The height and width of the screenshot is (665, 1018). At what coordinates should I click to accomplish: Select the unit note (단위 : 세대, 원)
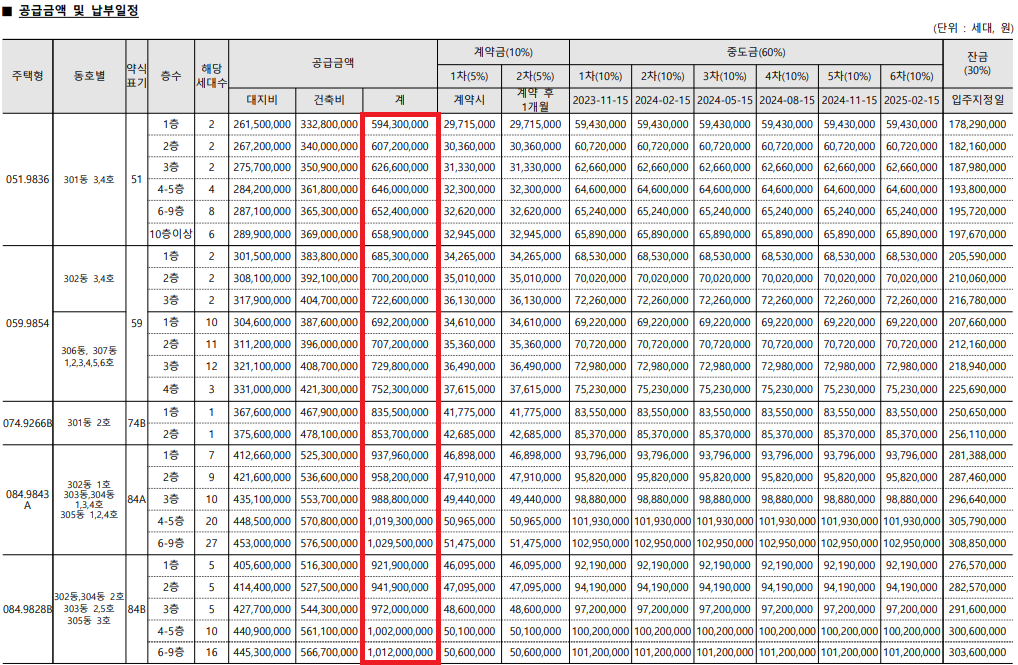(x=973, y=28)
